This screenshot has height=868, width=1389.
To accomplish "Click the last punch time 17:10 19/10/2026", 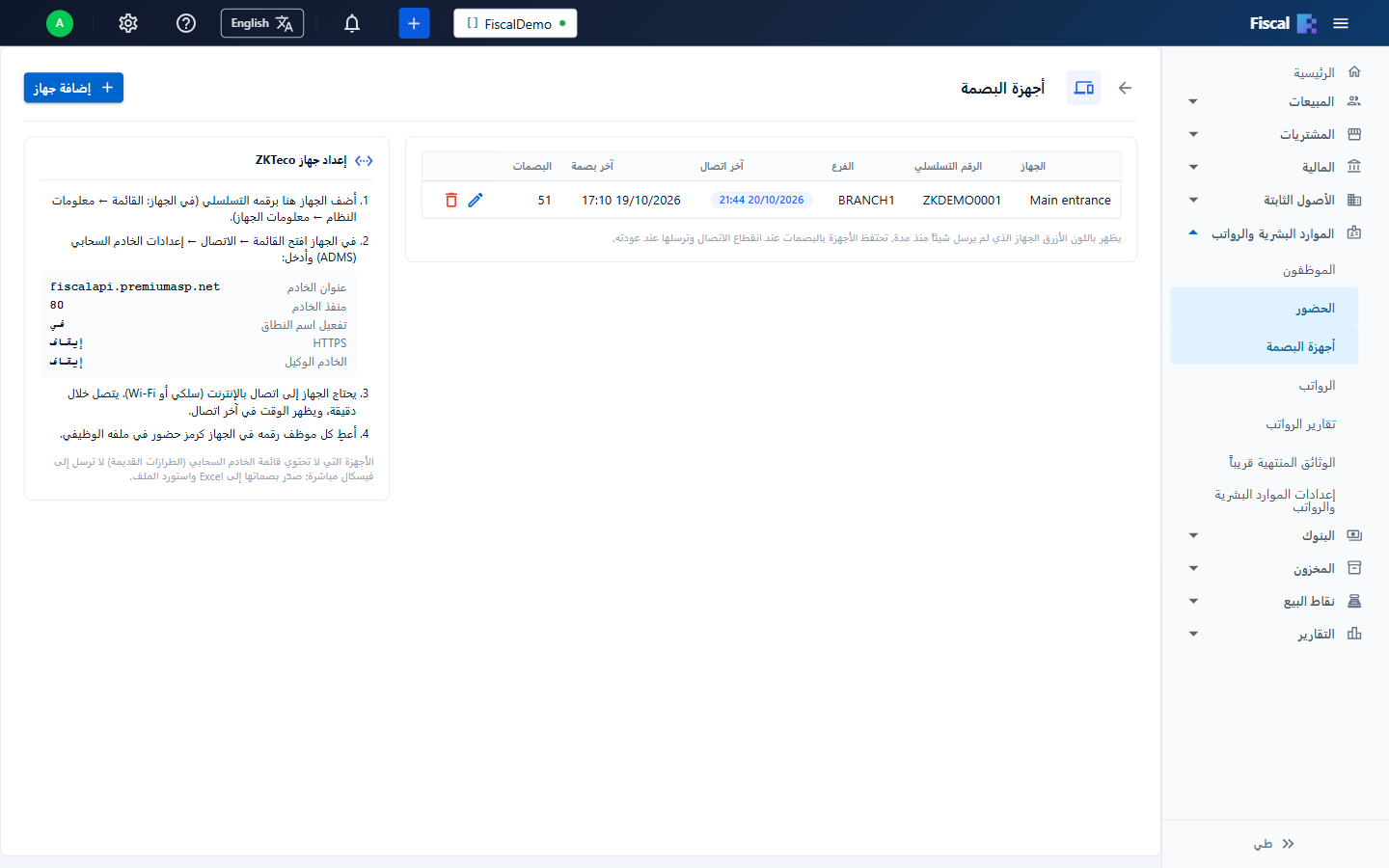I will click(631, 200).
